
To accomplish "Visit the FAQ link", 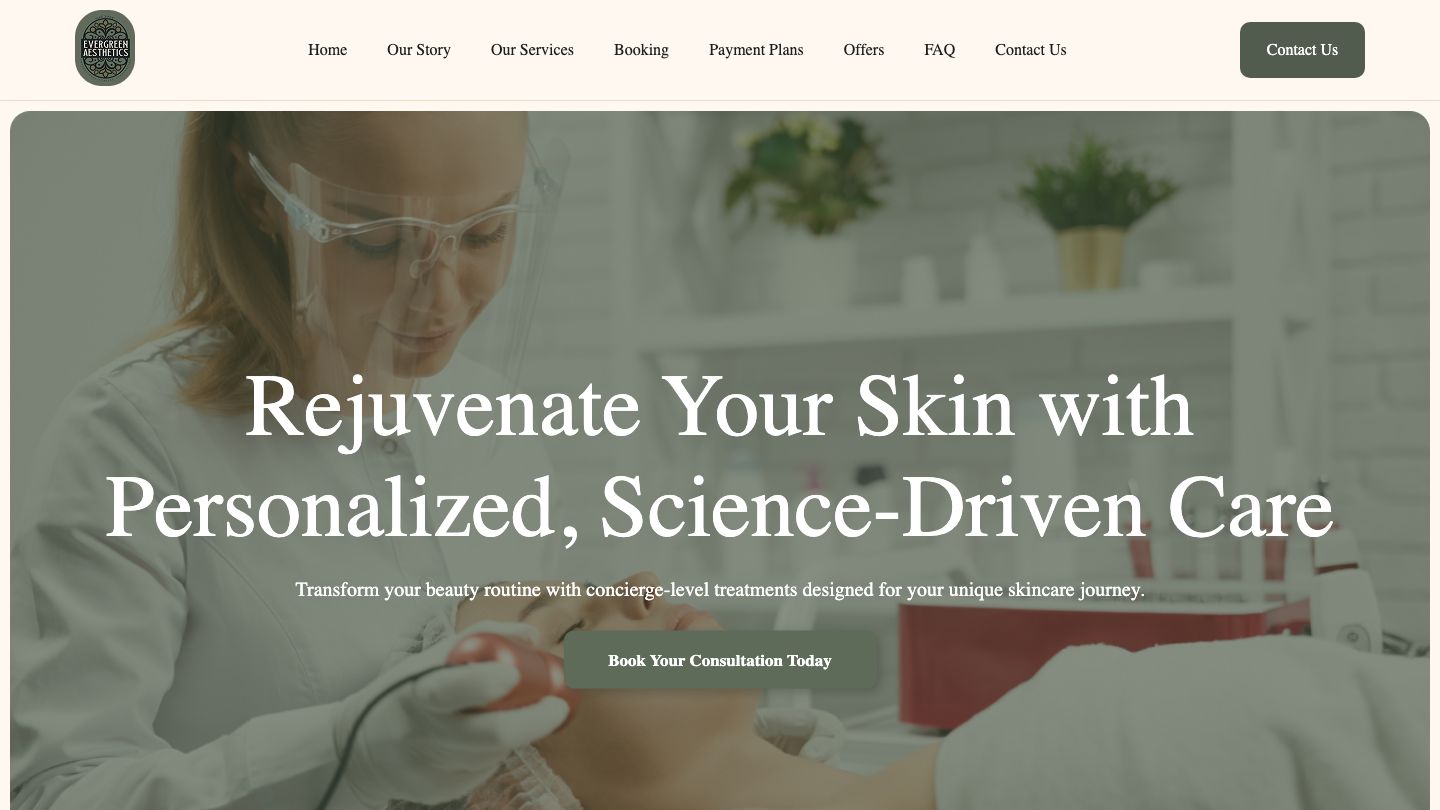I will pyautogui.click(x=939, y=50).
